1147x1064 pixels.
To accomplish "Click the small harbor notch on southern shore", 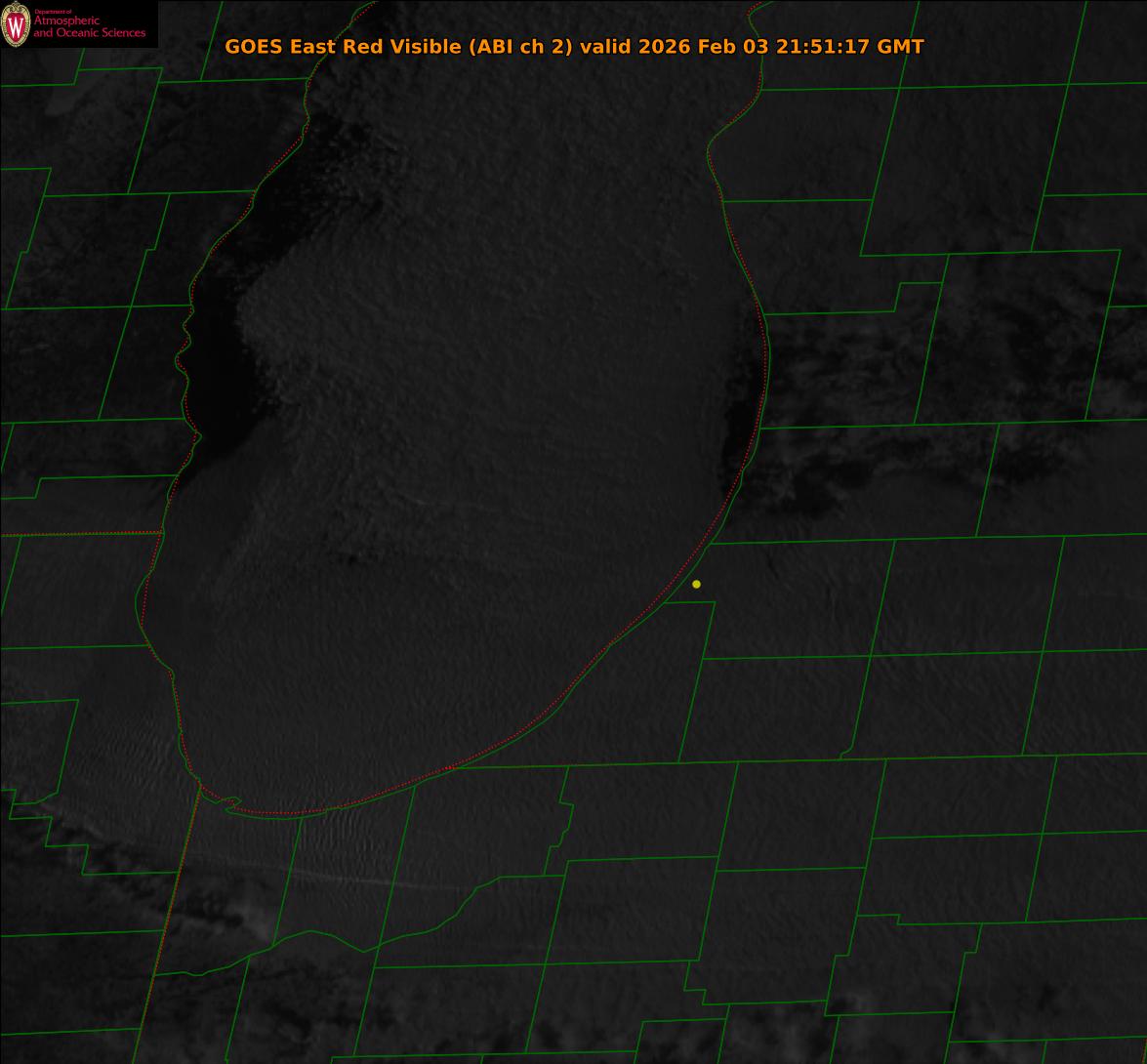I will click(x=231, y=803).
